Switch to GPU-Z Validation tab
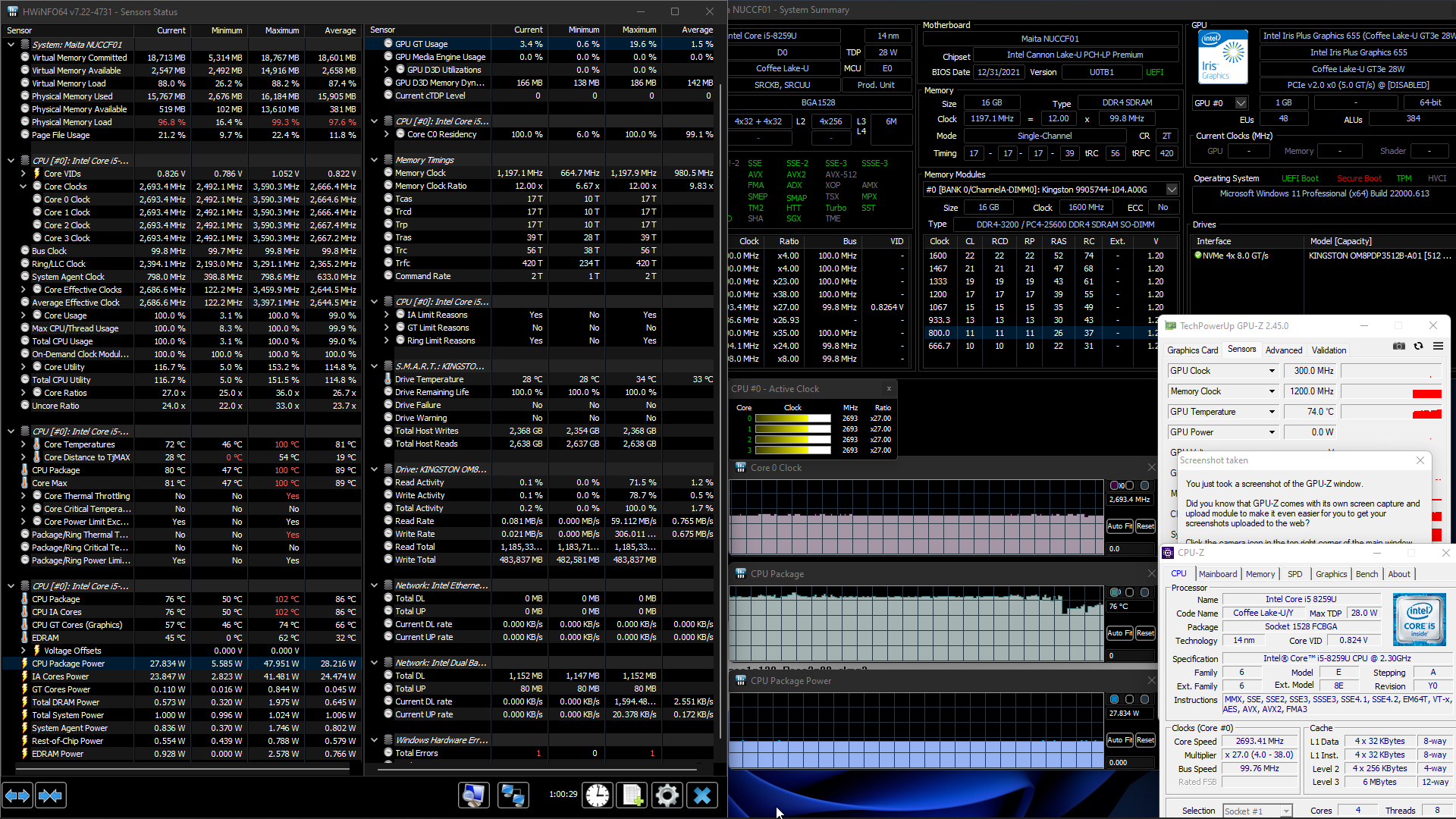This screenshot has height=819, width=1456. 1329,350
